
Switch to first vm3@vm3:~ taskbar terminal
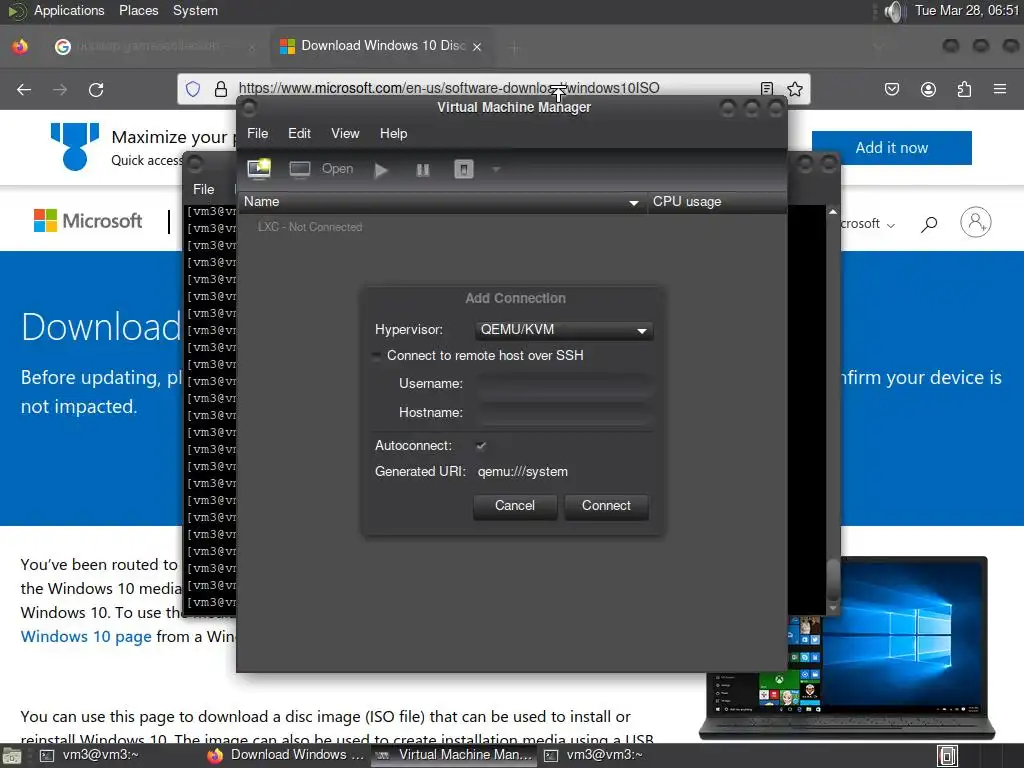tap(89, 756)
